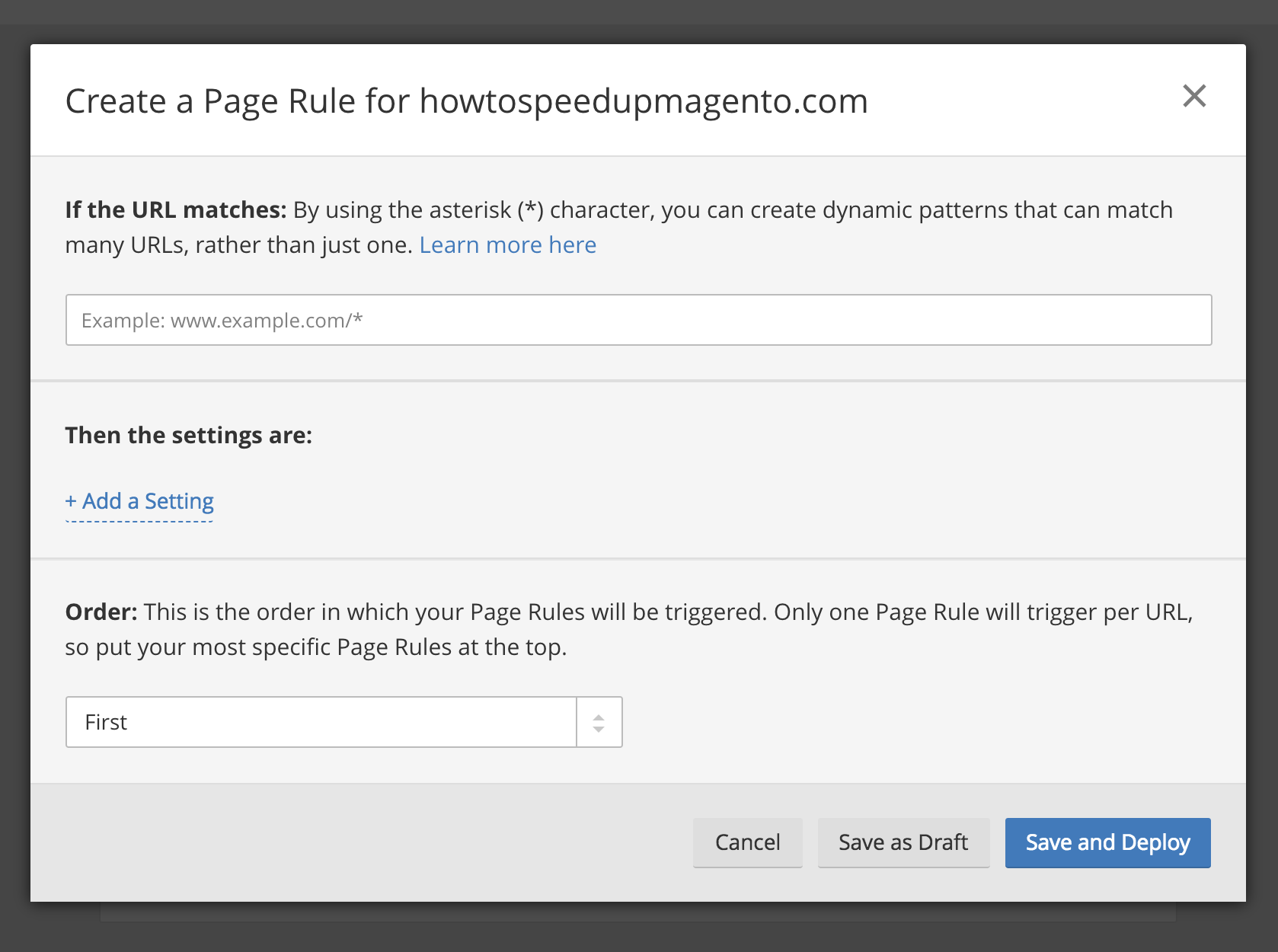This screenshot has height=952, width=1278.
Task: Click the bold "Order:" label
Action: coord(101,612)
